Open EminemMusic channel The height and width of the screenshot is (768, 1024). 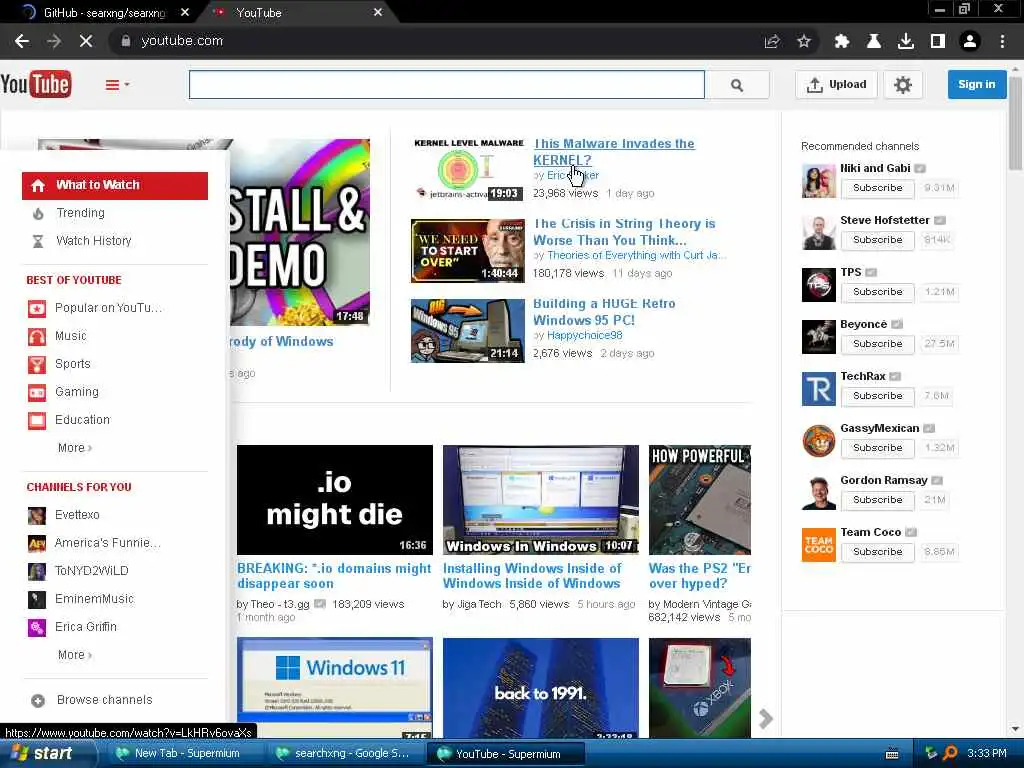pyautogui.click(x=94, y=599)
